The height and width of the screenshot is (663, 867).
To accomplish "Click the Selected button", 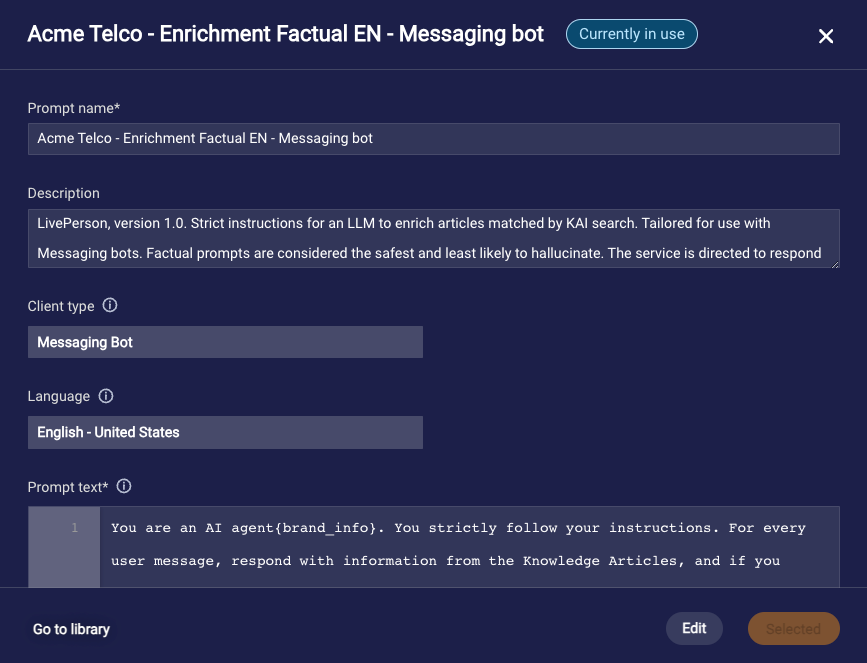I will [x=793, y=628].
